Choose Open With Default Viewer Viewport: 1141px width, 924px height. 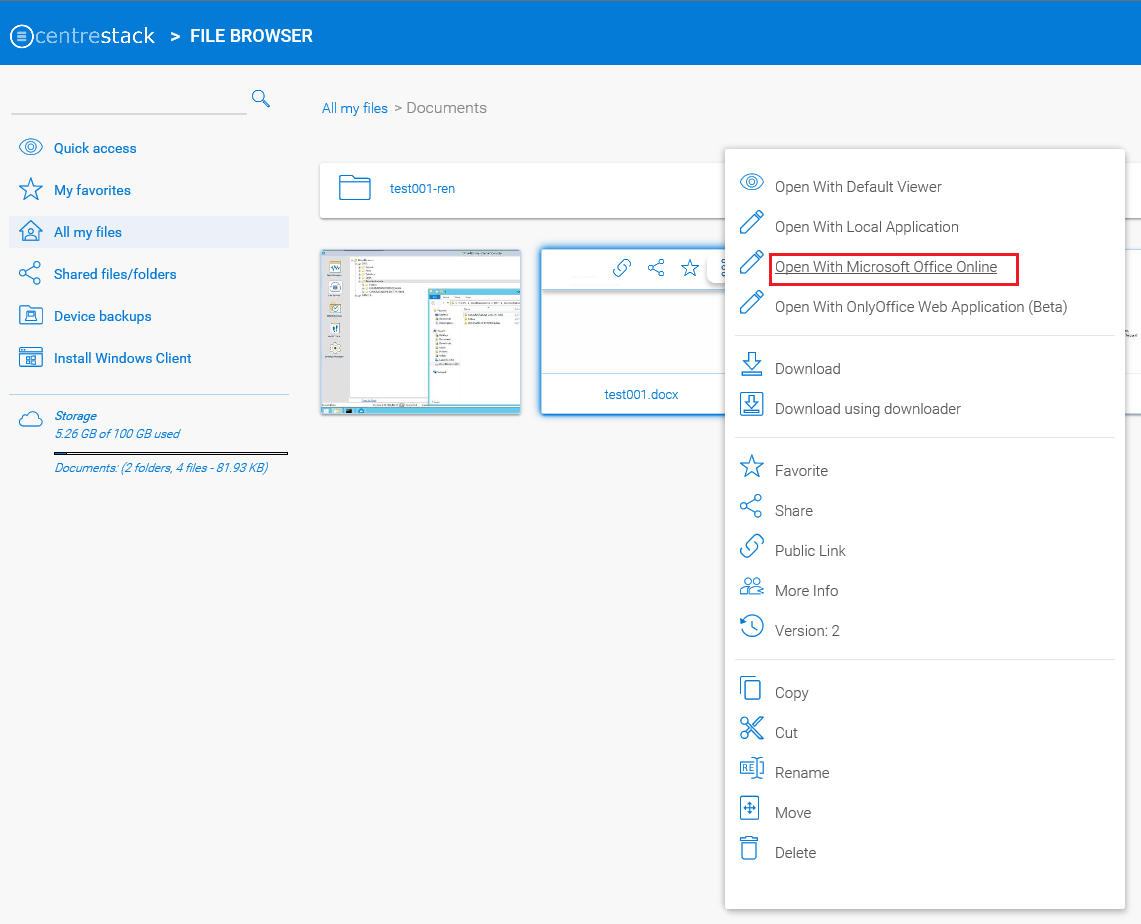(858, 187)
